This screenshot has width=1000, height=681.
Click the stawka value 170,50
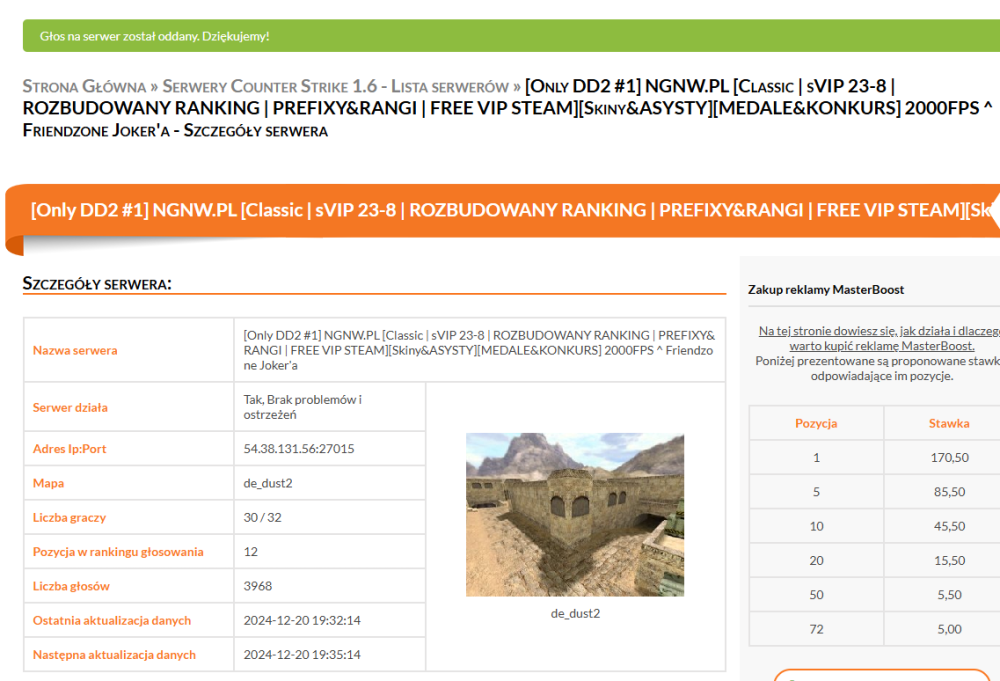pyautogui.click(x=949, y=458)
